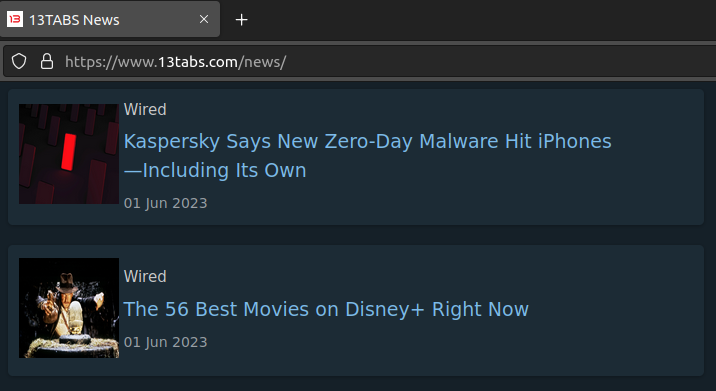
Task: Click the 13TABS favicon in the tab
Action: (x=15, y=19)
